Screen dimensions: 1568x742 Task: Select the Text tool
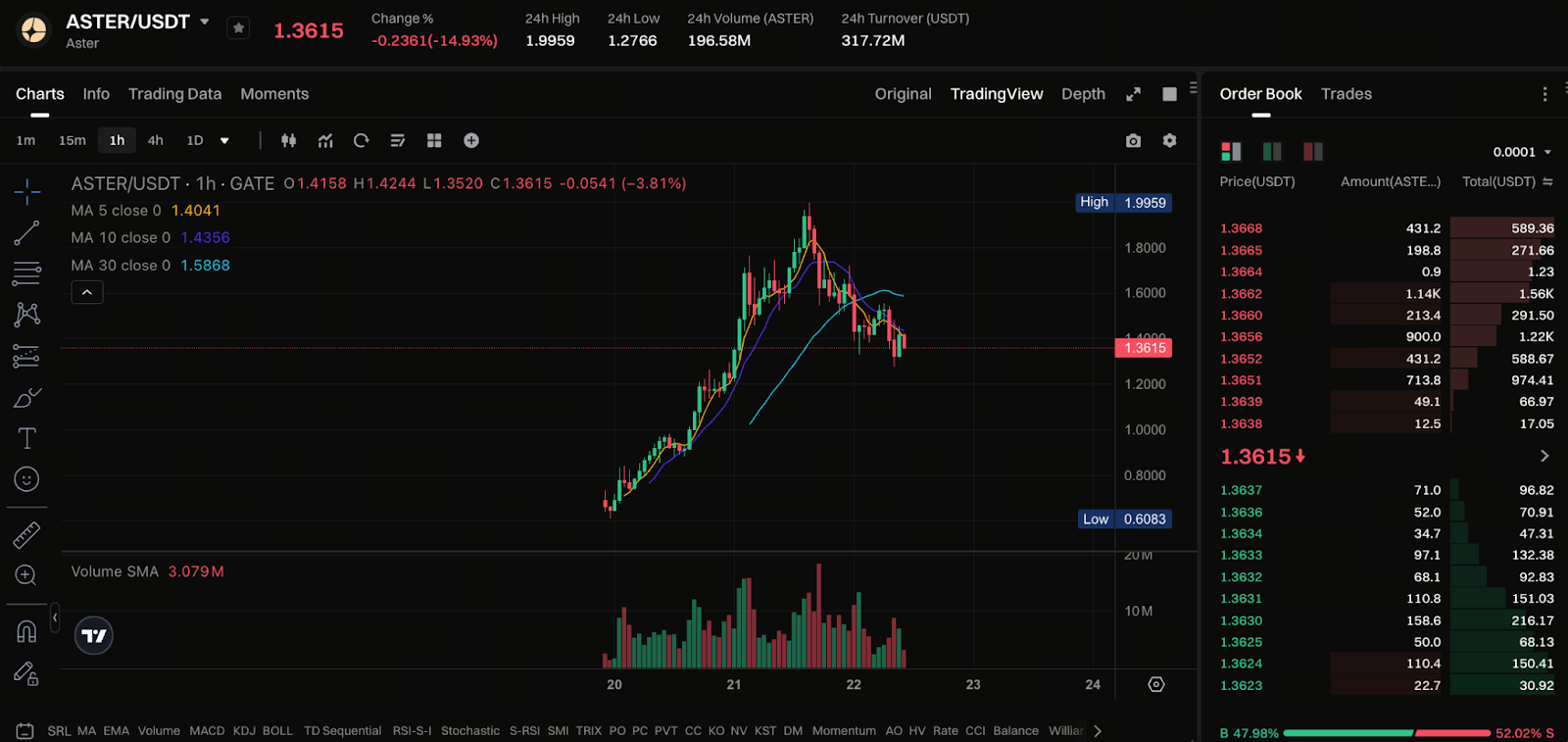(26, 438)
